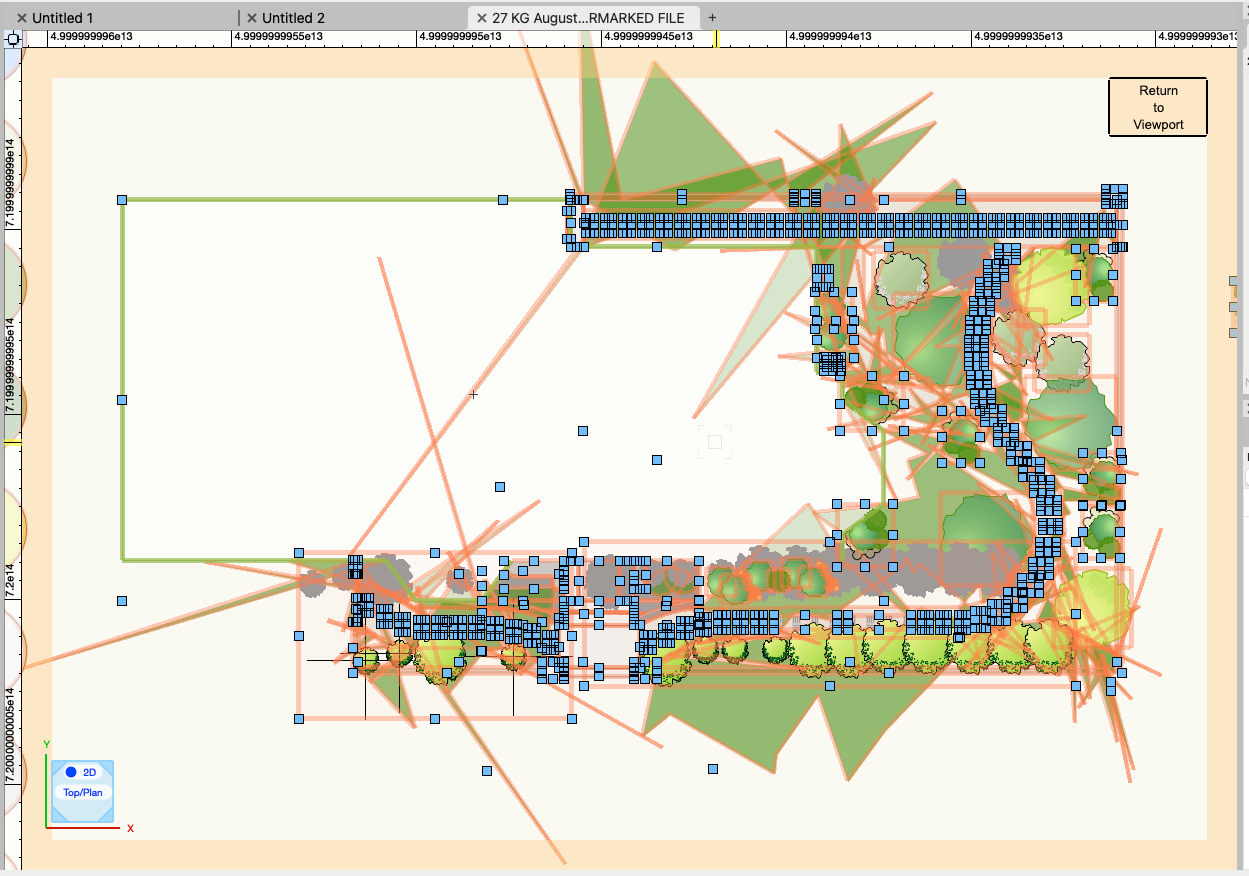Image resolution: width=1249 pixels, height=876 pixels.
Task: Click the ruler origin icon in corner
Action: [13, 40]
